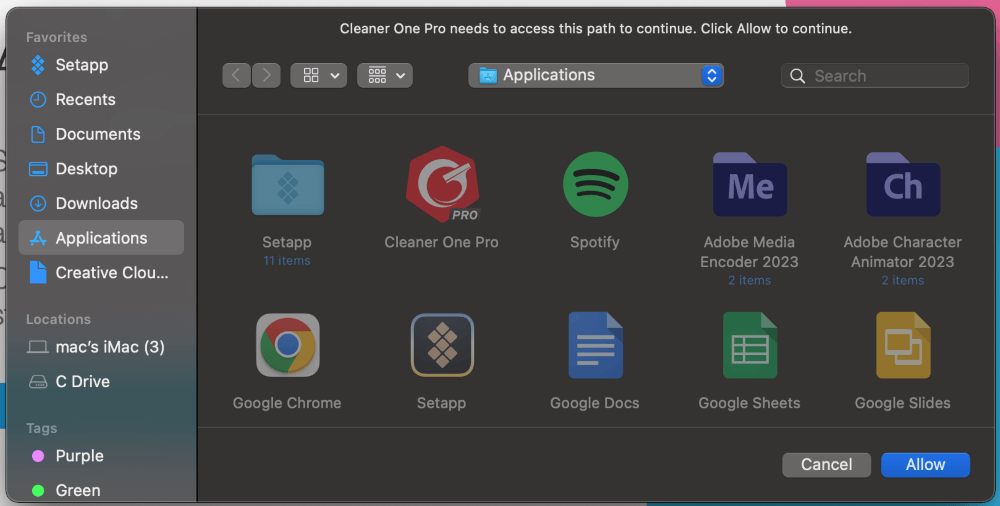Screen dimensions: 1000x506
Task: Open Setapp in the Favorites sidebar
Action: pyautogui.click(x=101, y=65)
